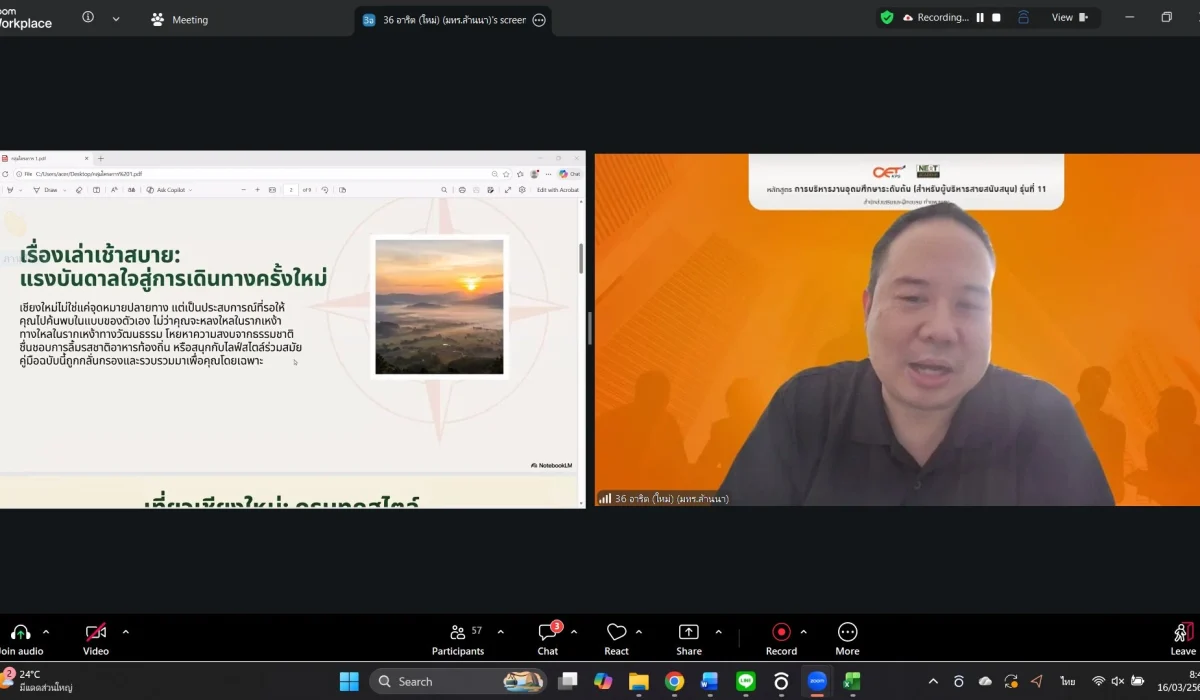This screenshot has width=1200, height=700.
Task: Open the Chat panel
Action: click(x=547, y=636)
